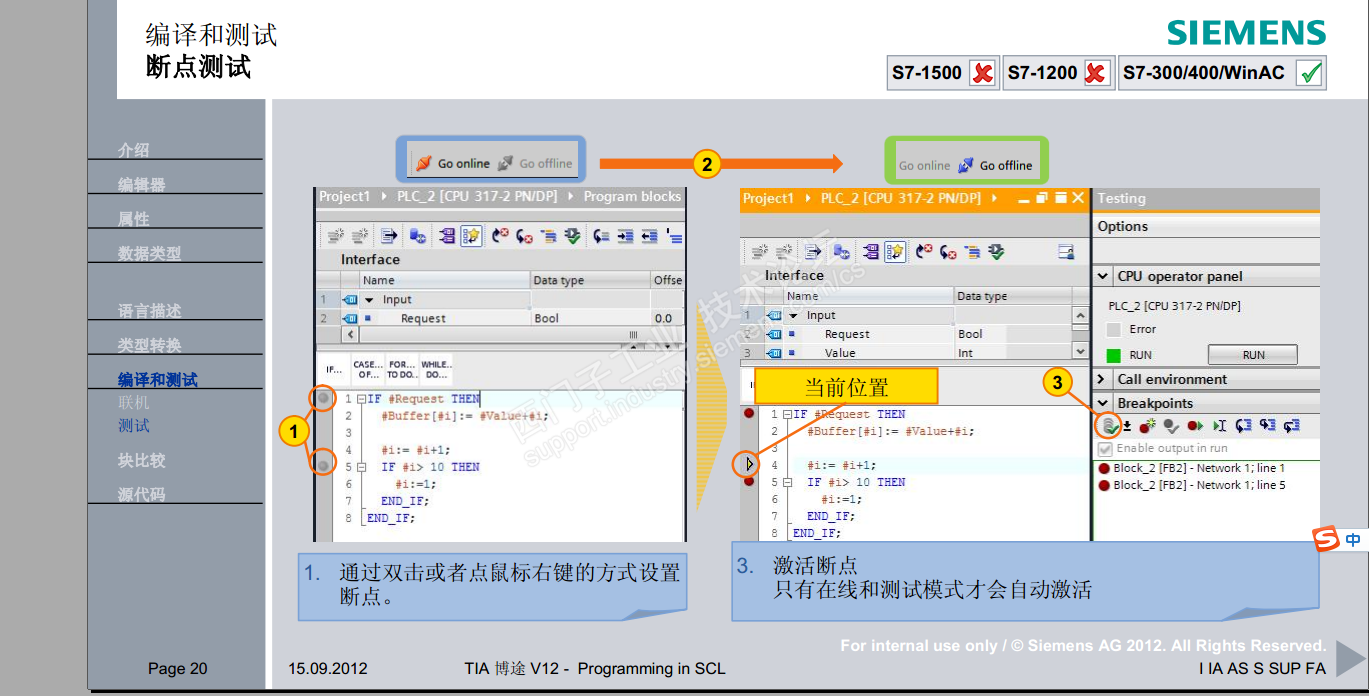Click the grey checkmark breakpoint icon
This screenshot has width=1369, height=696.
point(1171,426)
